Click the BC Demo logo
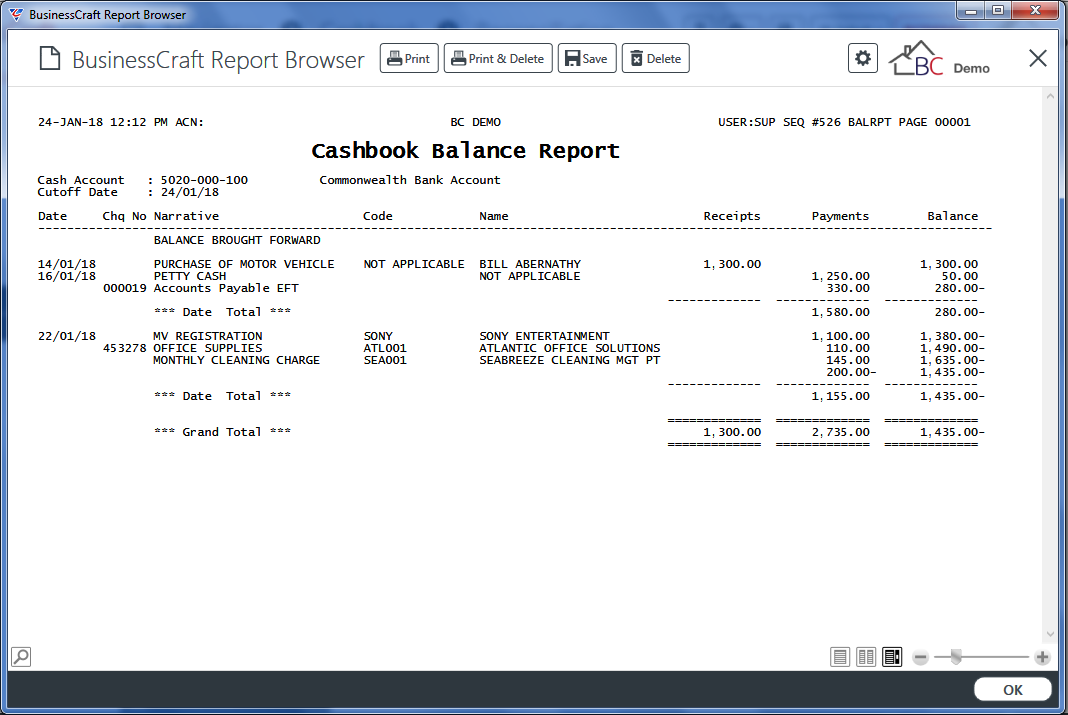 pos(940,59)
